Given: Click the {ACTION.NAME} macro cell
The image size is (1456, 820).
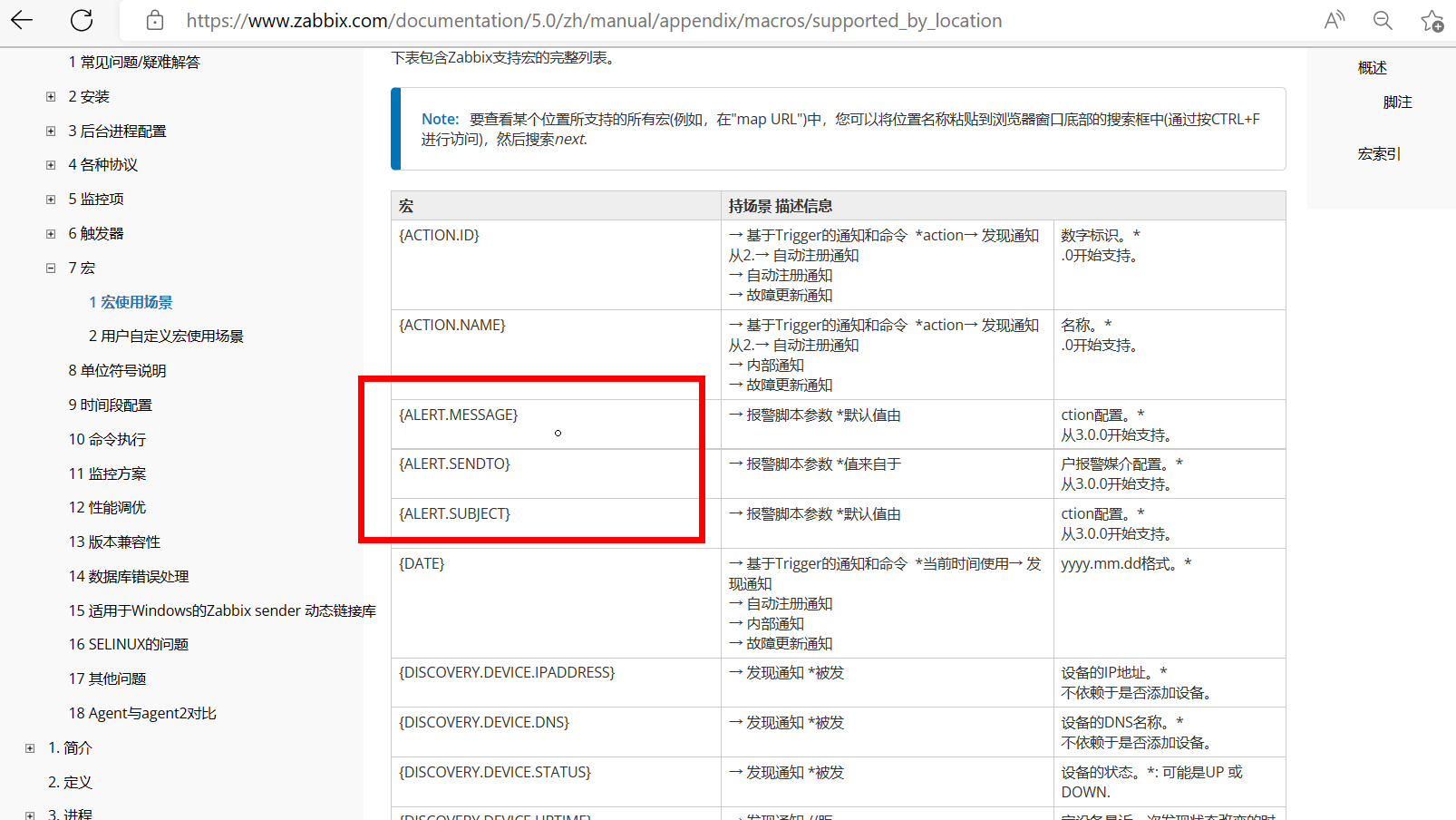Looking at the screenshot, I should click(556, 355).
